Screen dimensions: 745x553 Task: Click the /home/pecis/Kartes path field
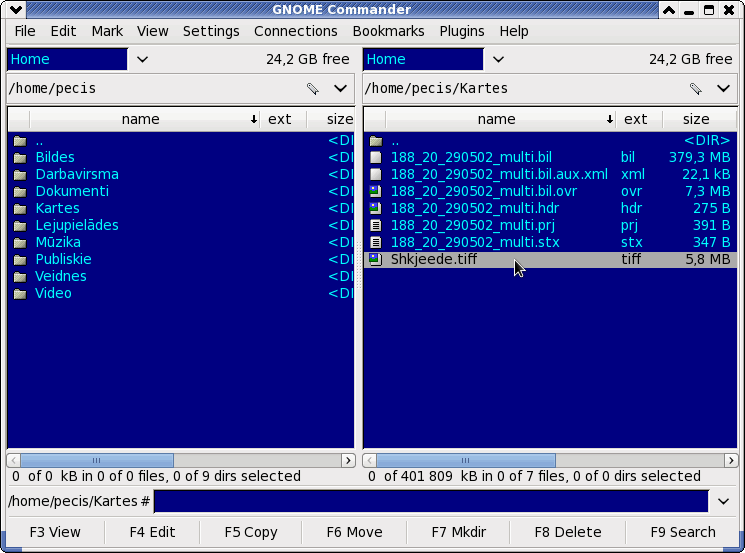point(525,89)
